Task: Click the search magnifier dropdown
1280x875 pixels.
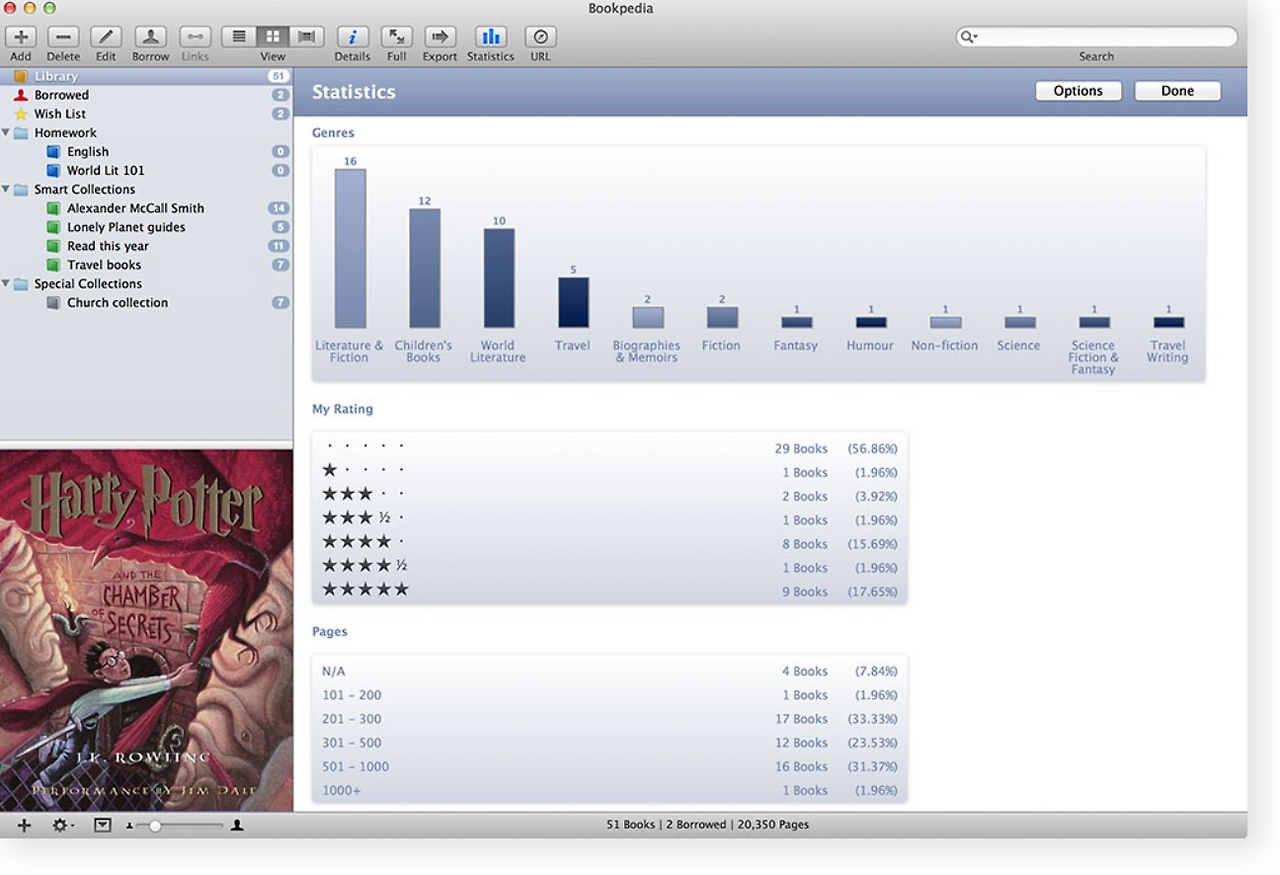Action: [968, 37]
